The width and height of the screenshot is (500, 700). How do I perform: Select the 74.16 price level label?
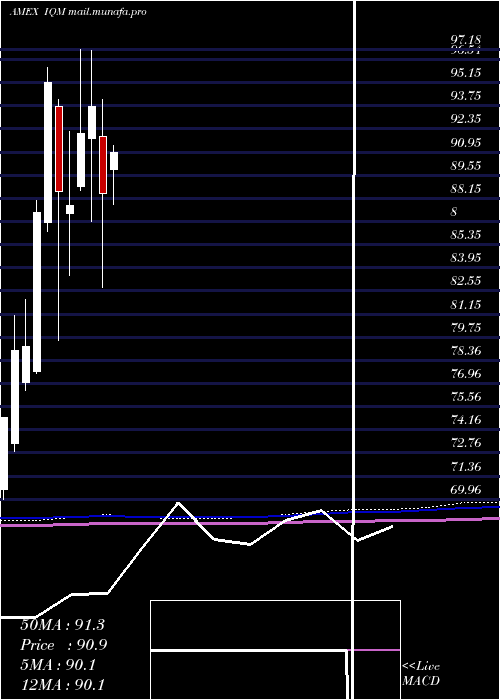466,420
